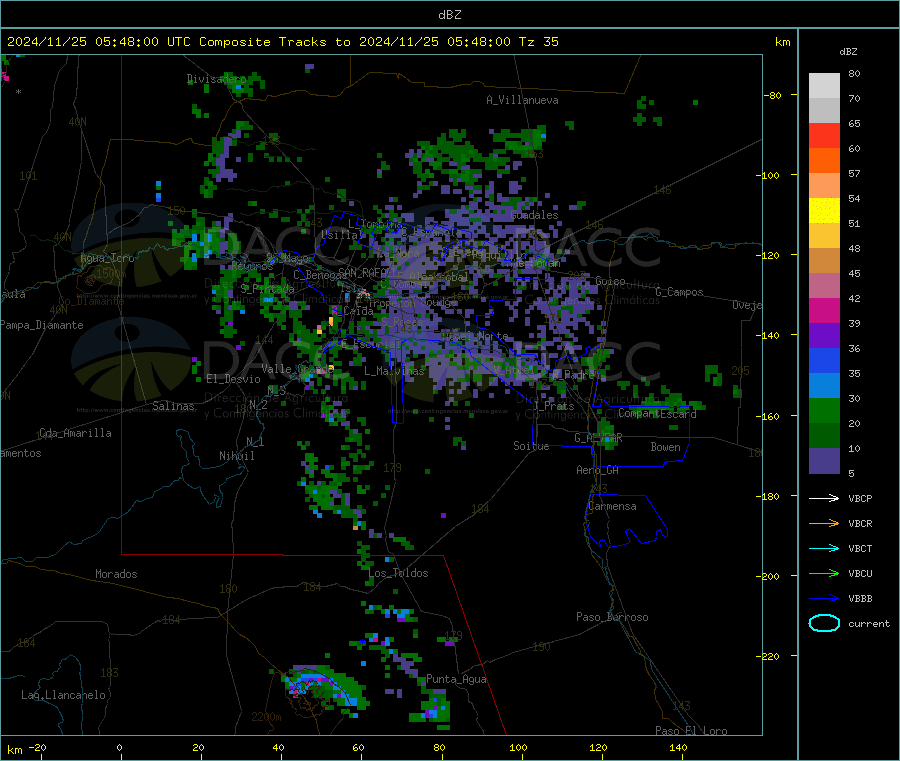Click the 'Agua_Toro' map label
The width and height of the screenshot is (900, 761).
107,258
